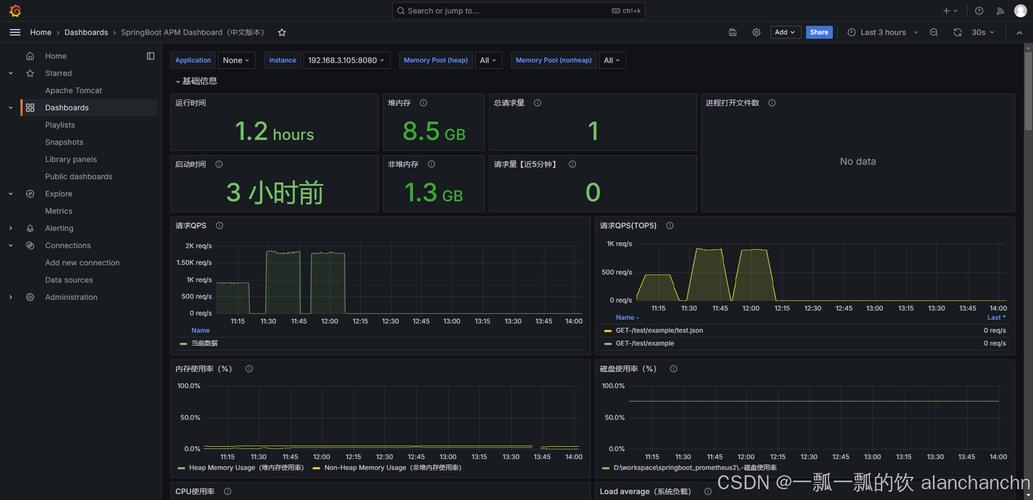Go to Dashboards breadcrumb link
This screenshot has height=500, width=1033.
coord(86,32)
